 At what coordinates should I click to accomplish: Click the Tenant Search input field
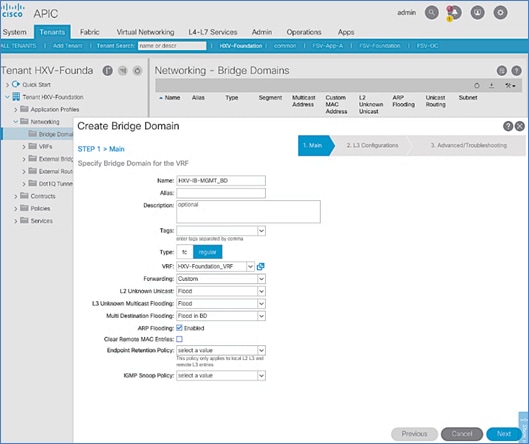172,46
